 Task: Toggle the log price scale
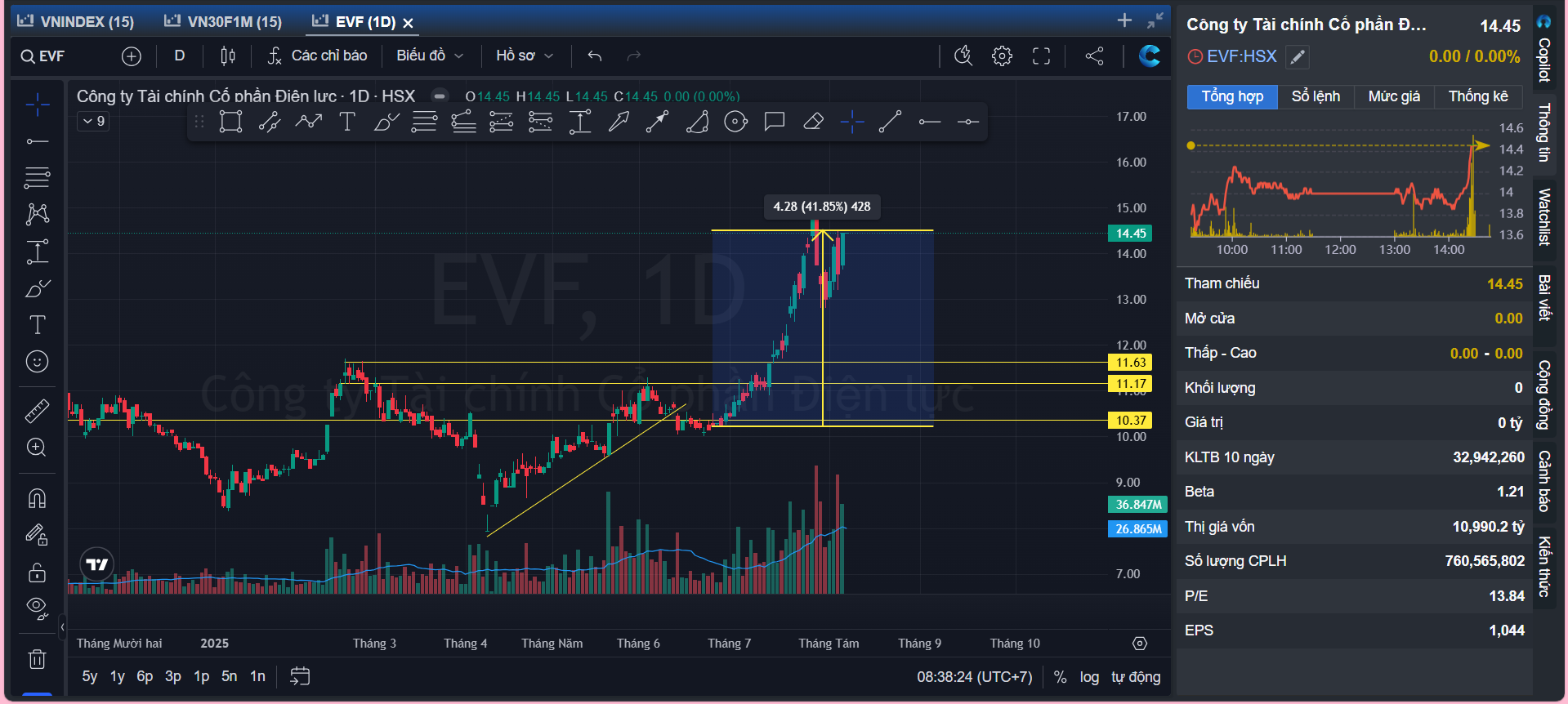(1089, 677)
